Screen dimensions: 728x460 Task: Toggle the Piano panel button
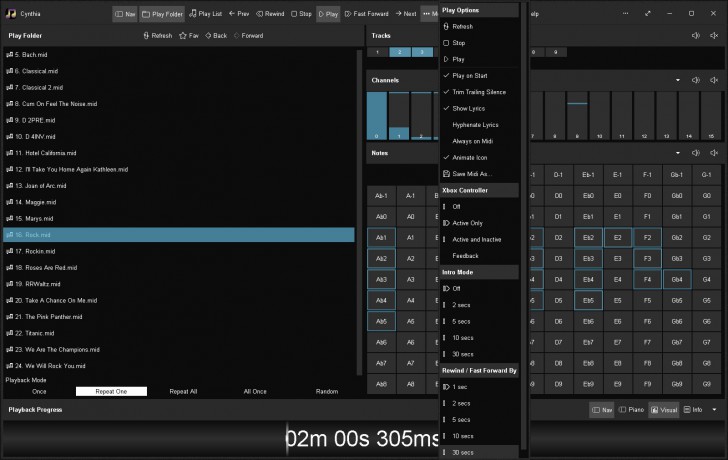coord(631,410)
